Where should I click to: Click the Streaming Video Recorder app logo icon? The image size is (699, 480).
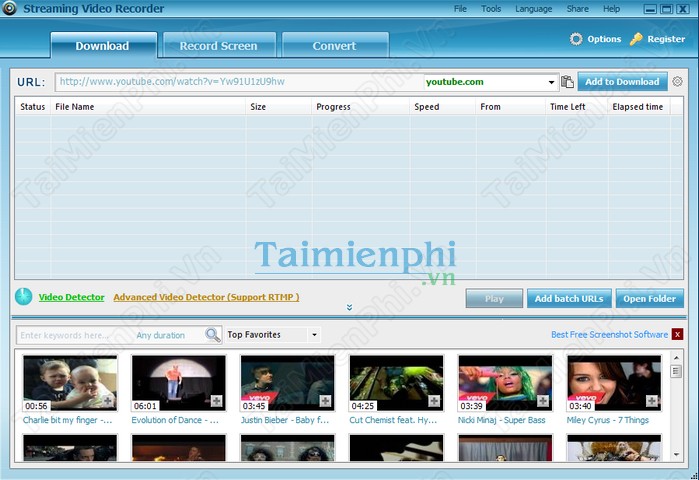click(9, 8)
